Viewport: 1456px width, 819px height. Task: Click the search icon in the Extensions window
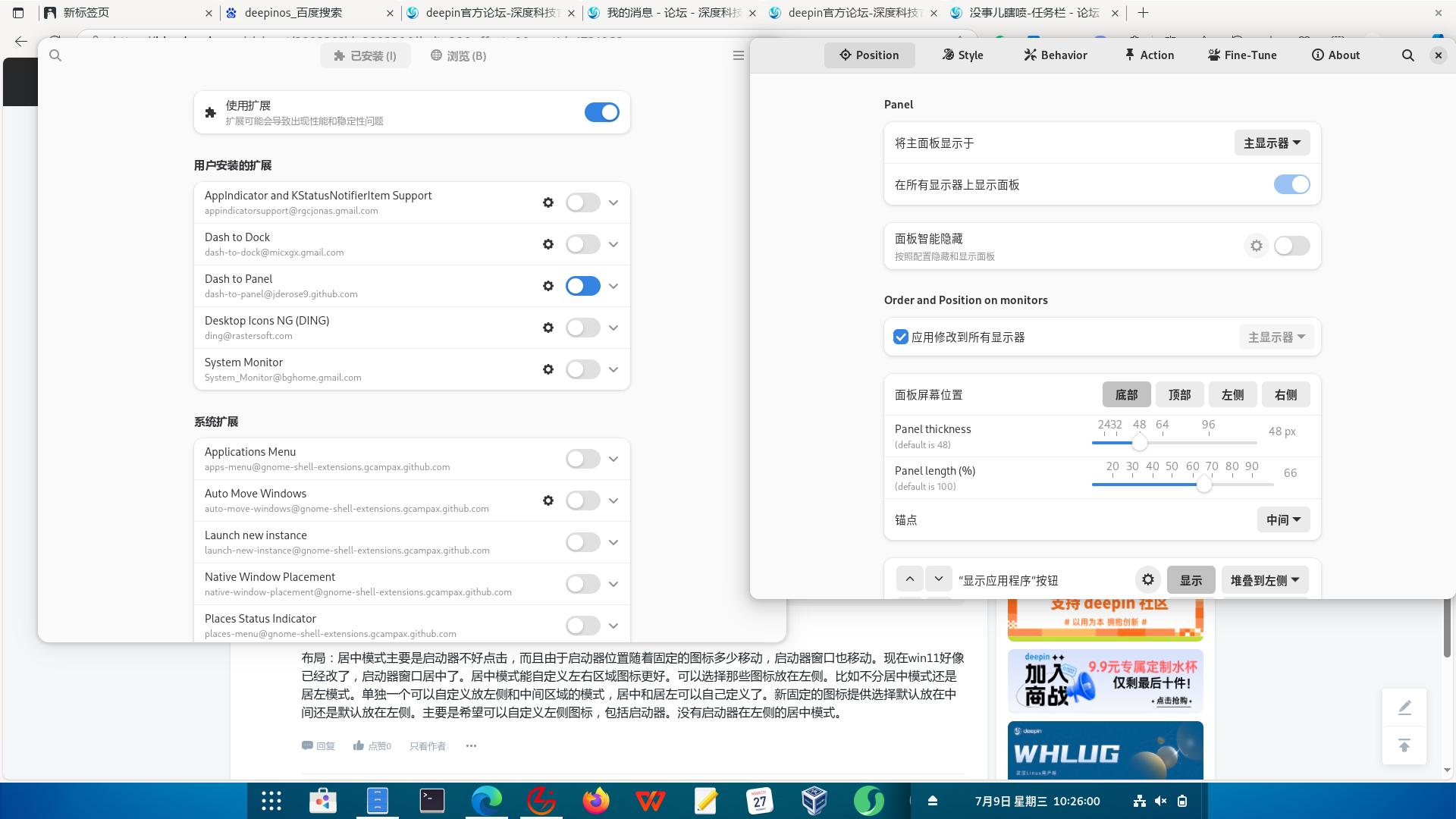coord(55,55)
